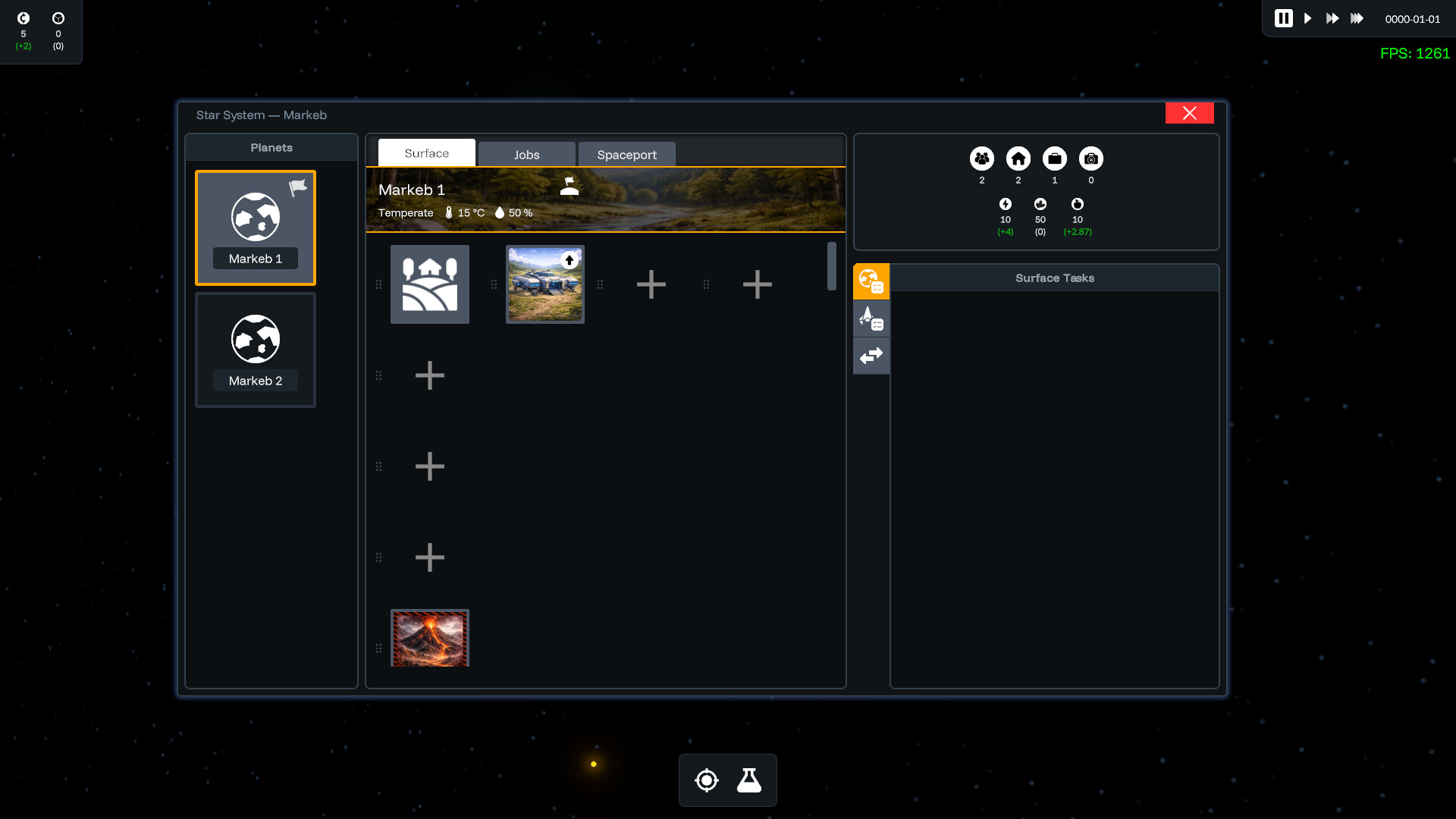
Task: Click the housing icon above the count 2
Action: click(1018, 160)
